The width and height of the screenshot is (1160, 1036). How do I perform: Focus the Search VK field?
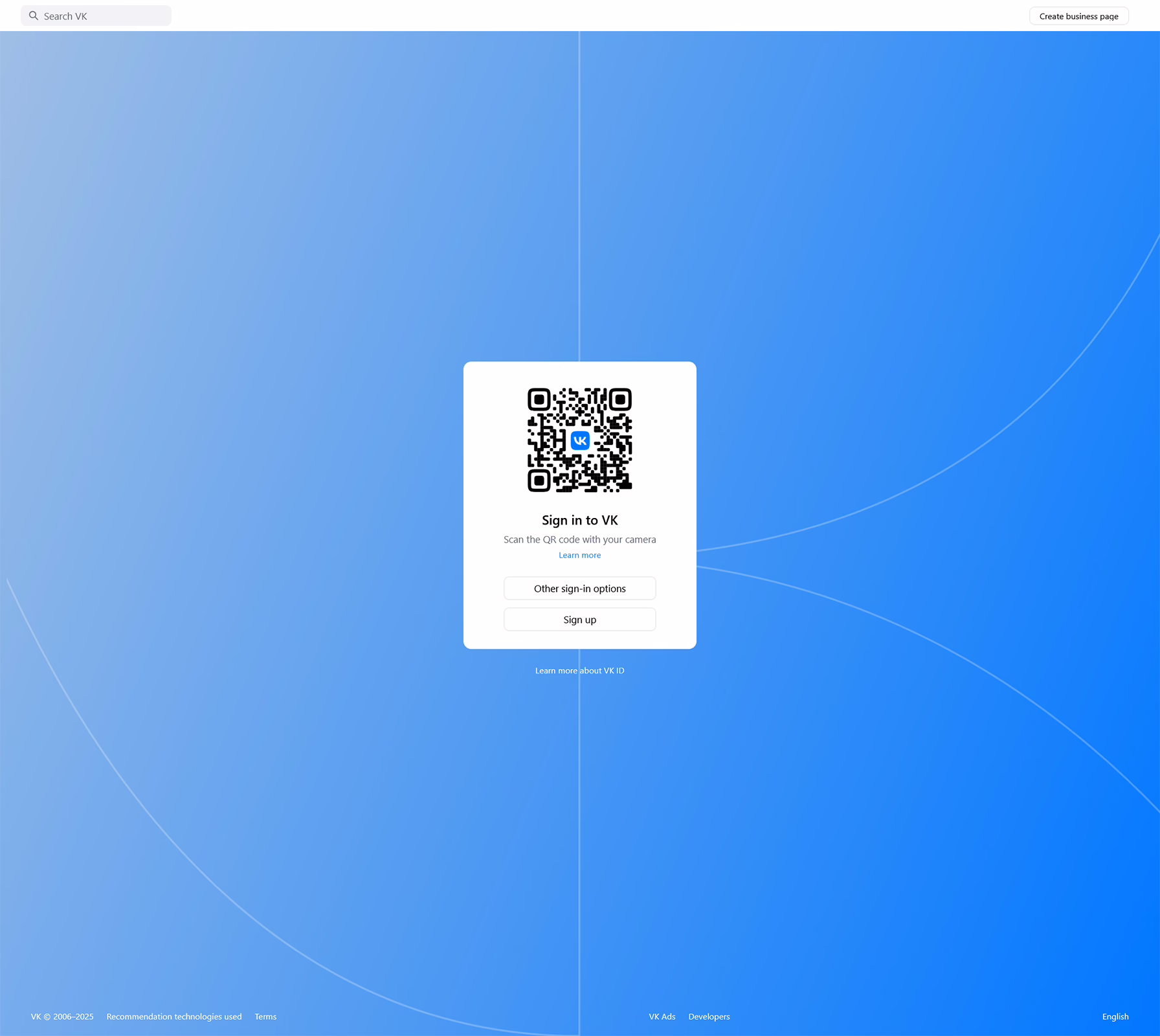tap(96, 16)
